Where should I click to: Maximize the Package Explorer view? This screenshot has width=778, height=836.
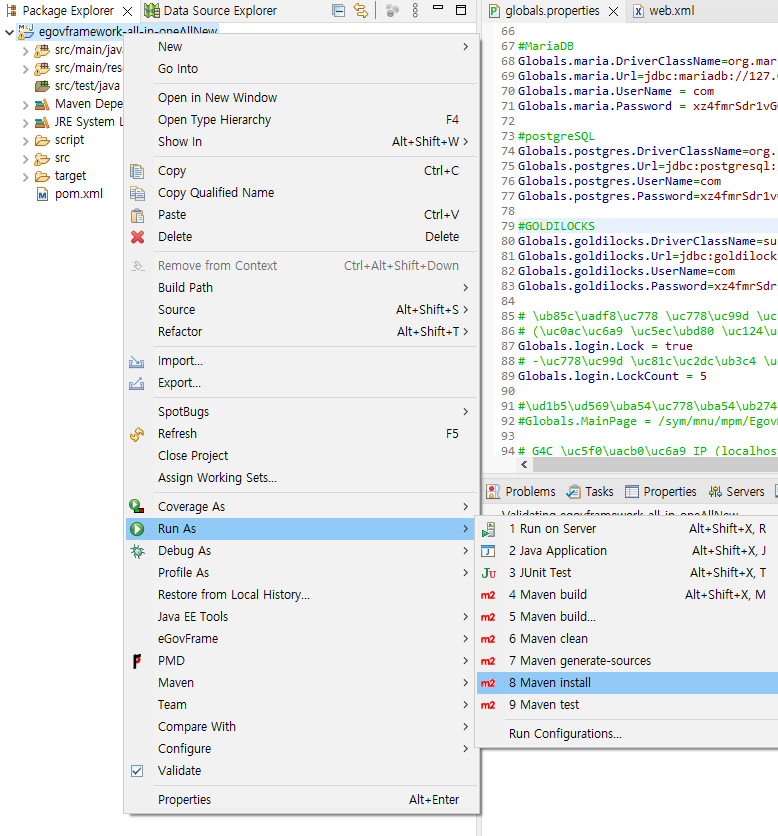coord(461,10)
